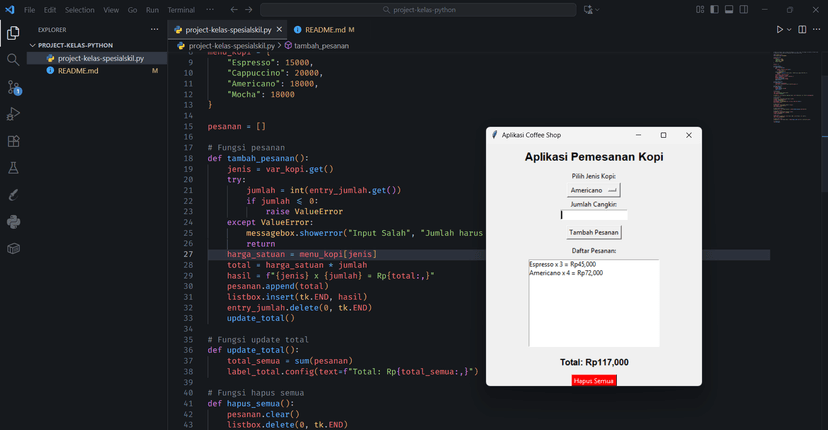828x430 pixels.
Task: Click the feather icon of Coffee Shop window
Action: [495, 135]
